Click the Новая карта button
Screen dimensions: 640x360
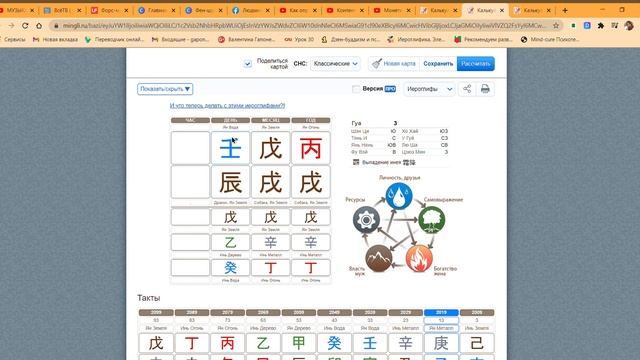(x=394, y=64)
